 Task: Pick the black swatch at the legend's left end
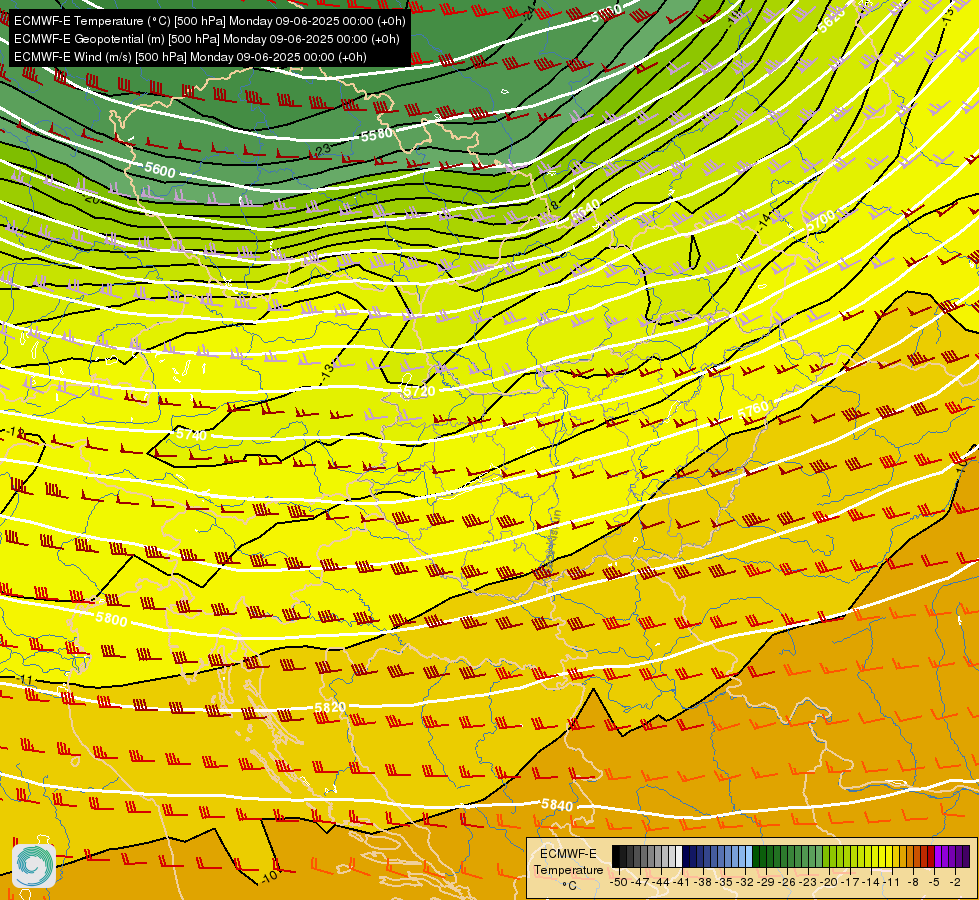tap(616, 857)
